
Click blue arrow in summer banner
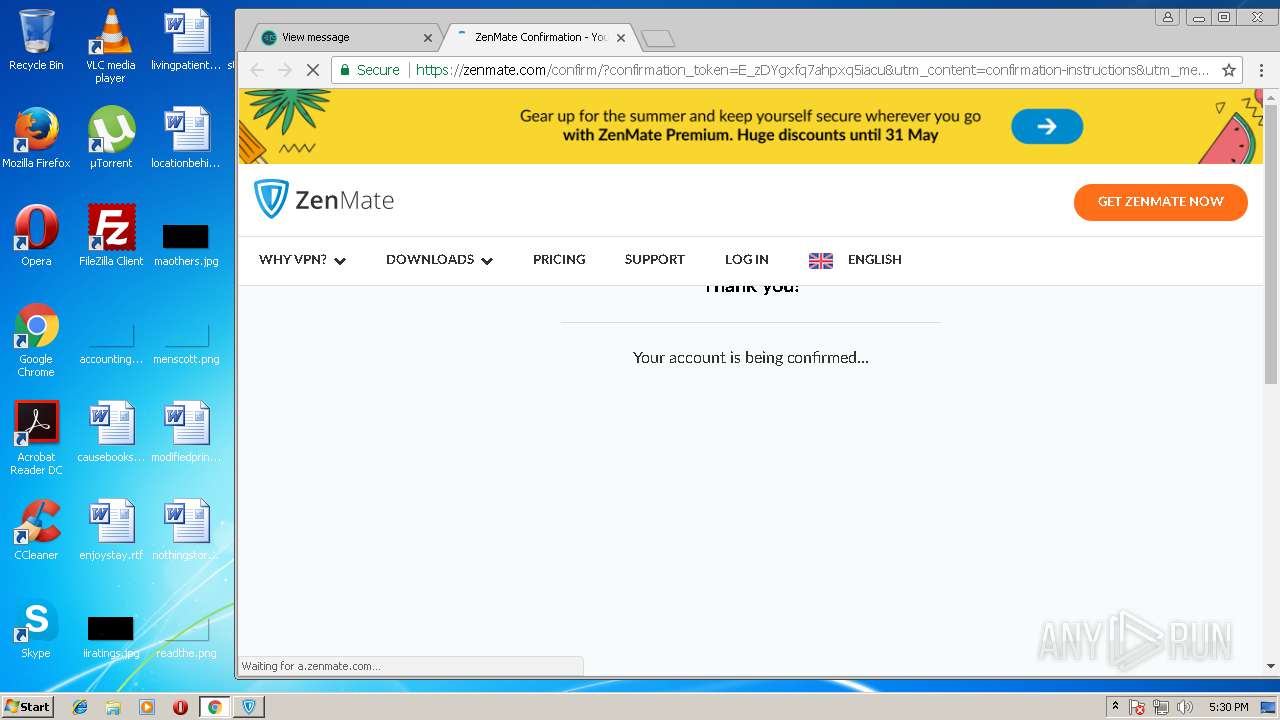click(x=1047, y=126)
